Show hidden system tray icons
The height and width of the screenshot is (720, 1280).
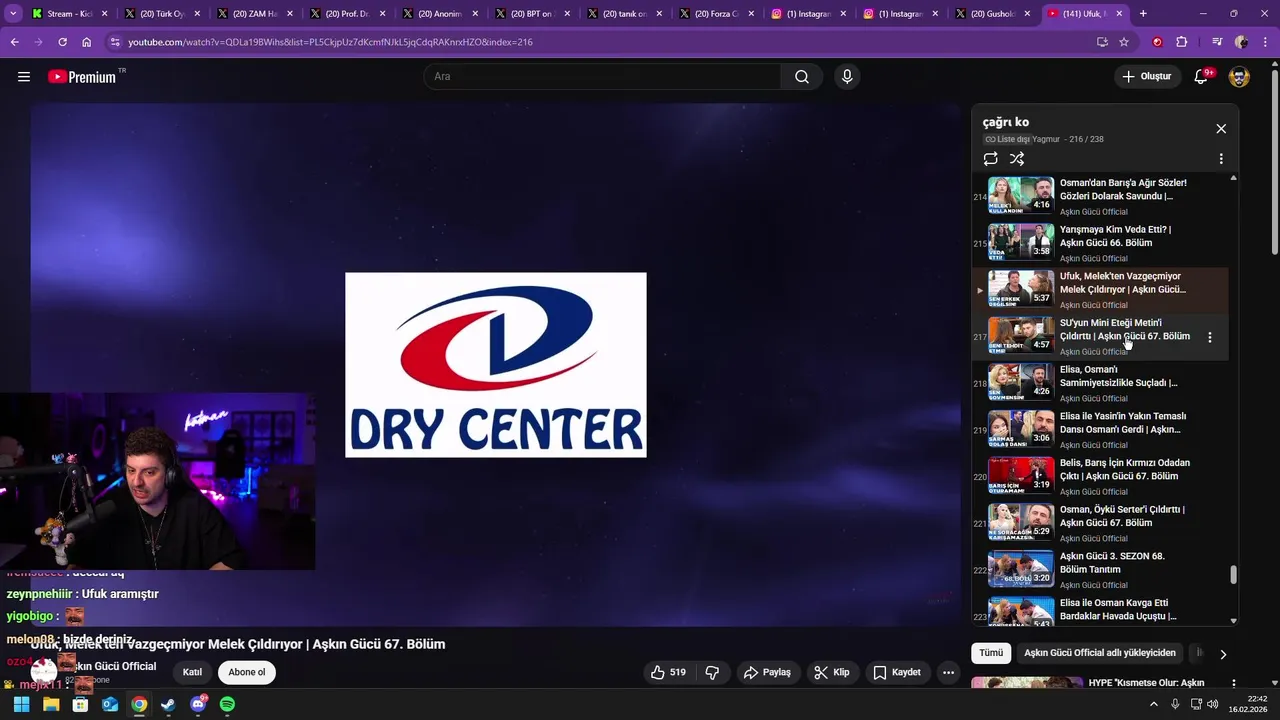tap(1156, 704)
